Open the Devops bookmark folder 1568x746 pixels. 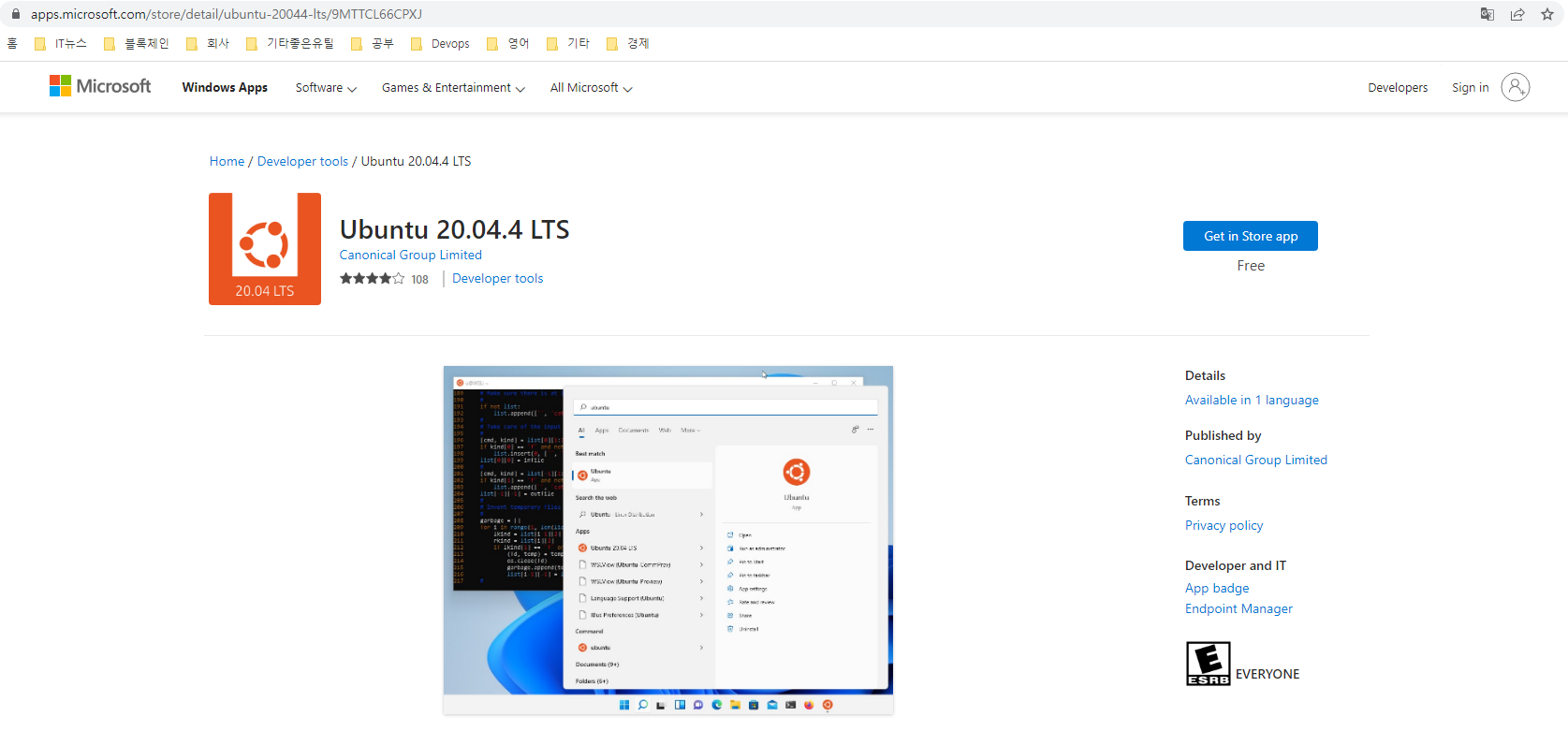[x=440, y=44]
